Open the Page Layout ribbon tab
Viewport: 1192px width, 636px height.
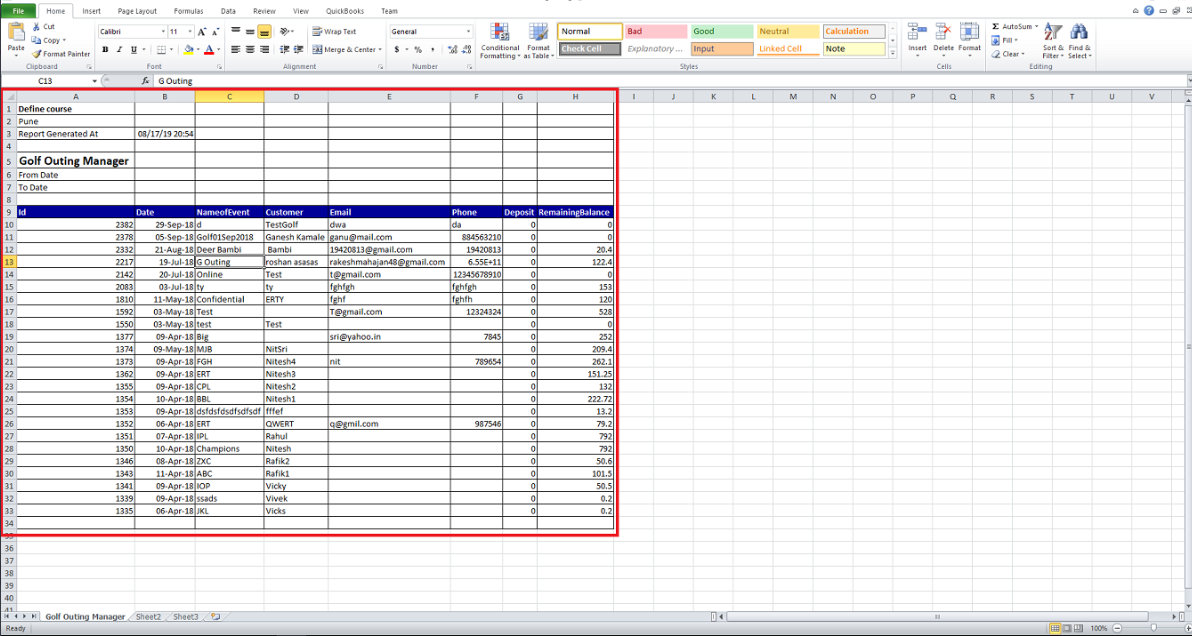pos(137,11)
